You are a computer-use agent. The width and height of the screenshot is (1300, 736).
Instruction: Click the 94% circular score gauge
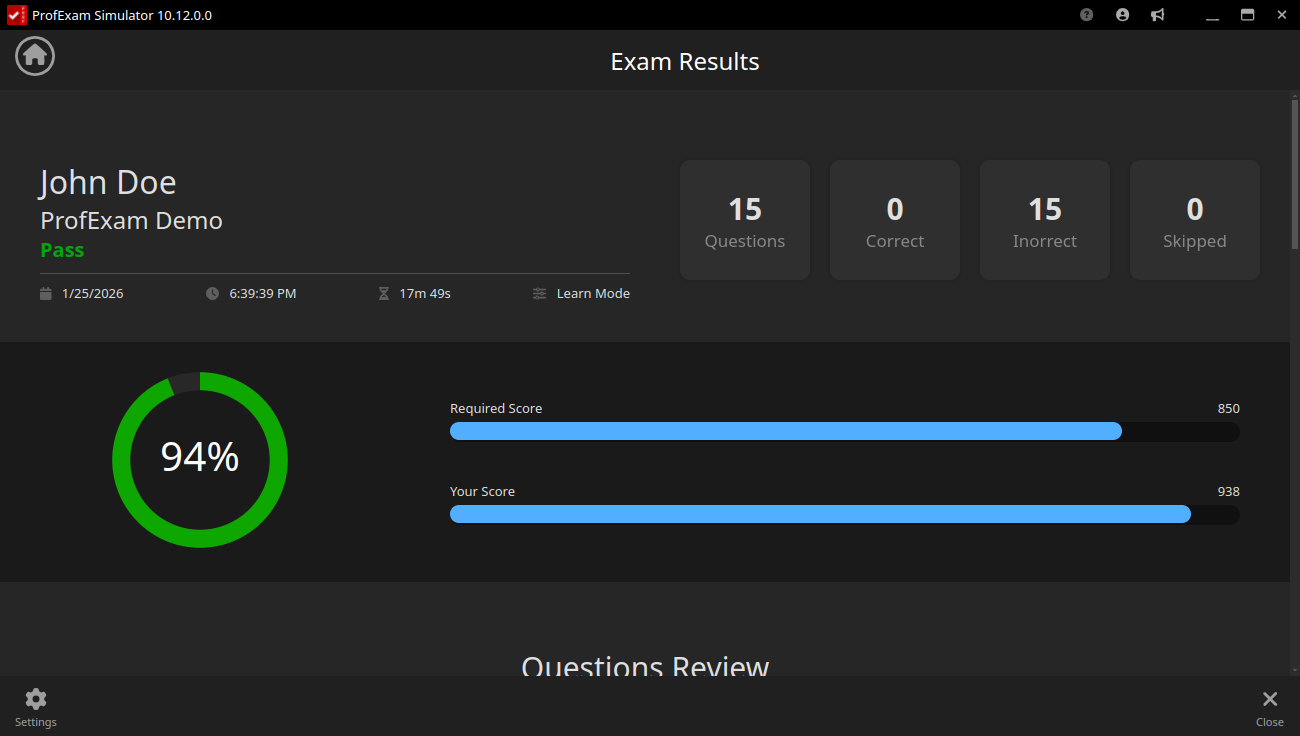coord(200,460)
